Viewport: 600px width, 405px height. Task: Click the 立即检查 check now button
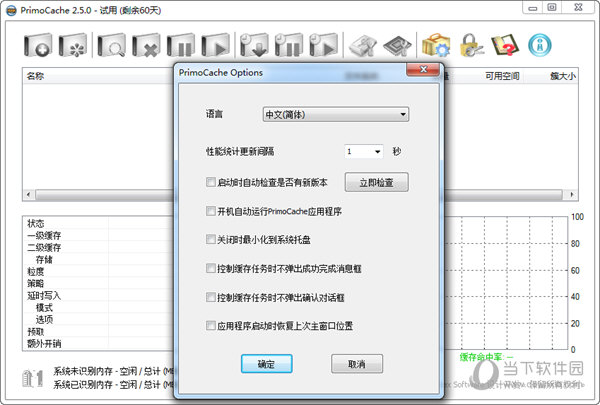tap(377, 182)
